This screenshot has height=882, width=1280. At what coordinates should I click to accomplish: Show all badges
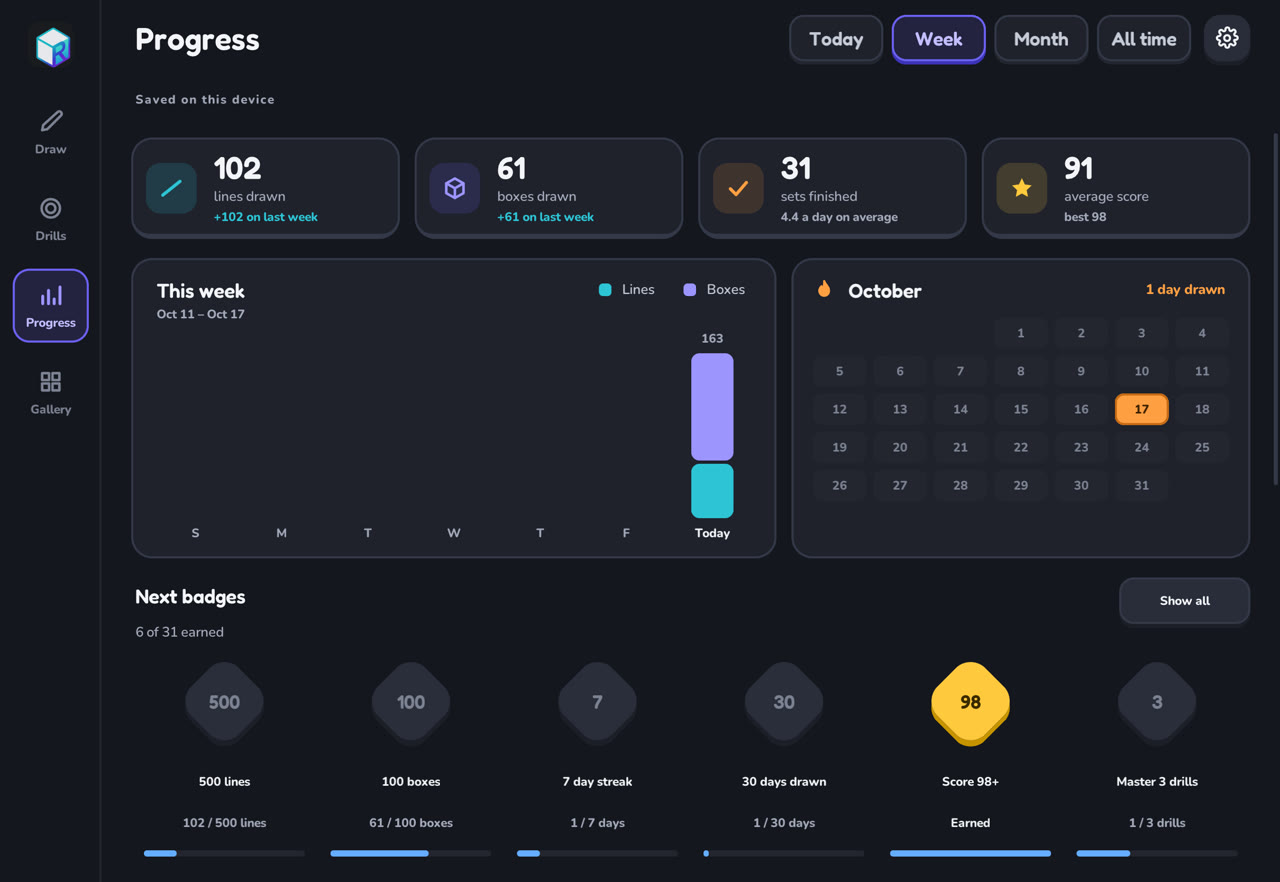tap(1185, 601)
